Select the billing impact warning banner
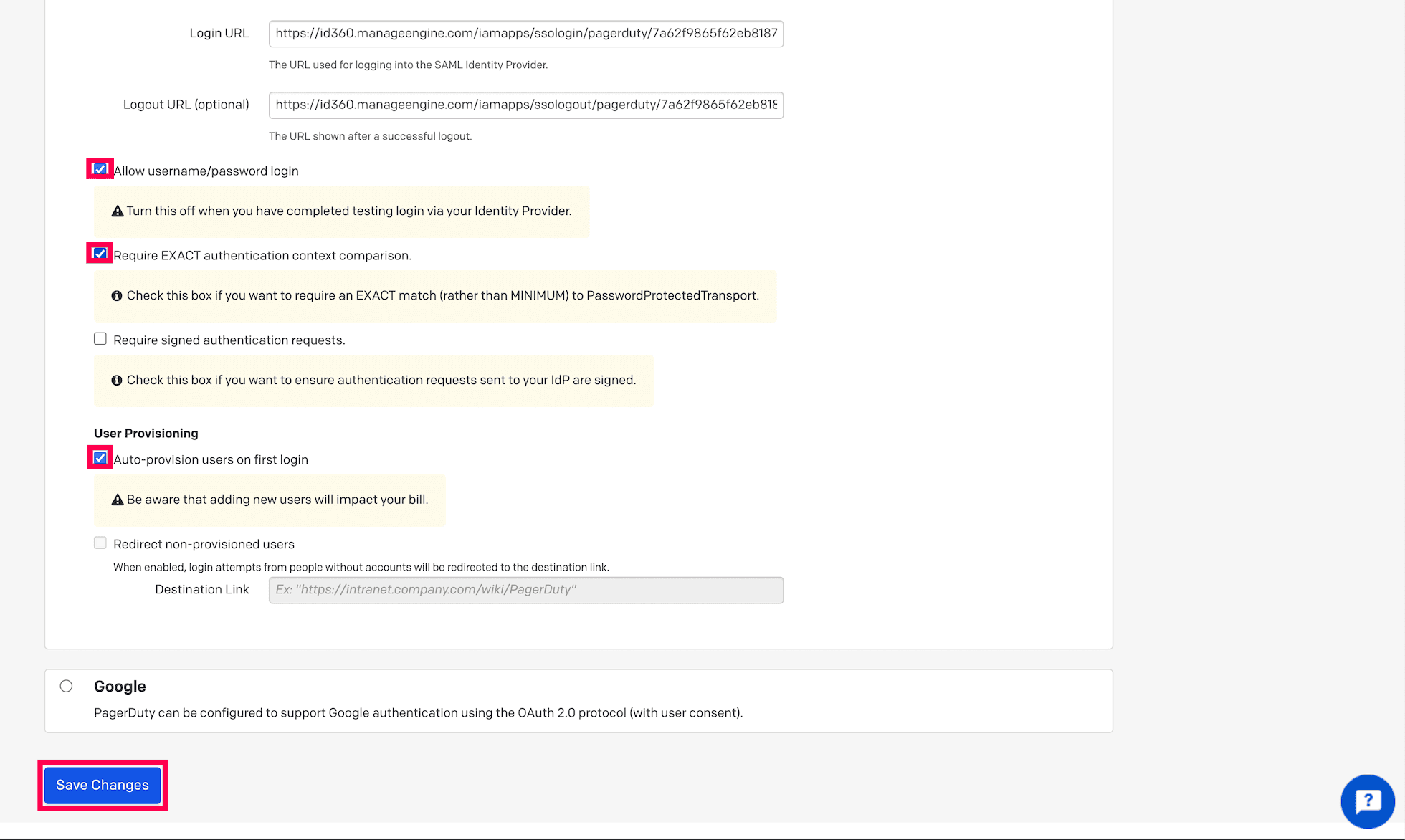The width and height of the screenshot is (1405, 840). pos(269,500)
